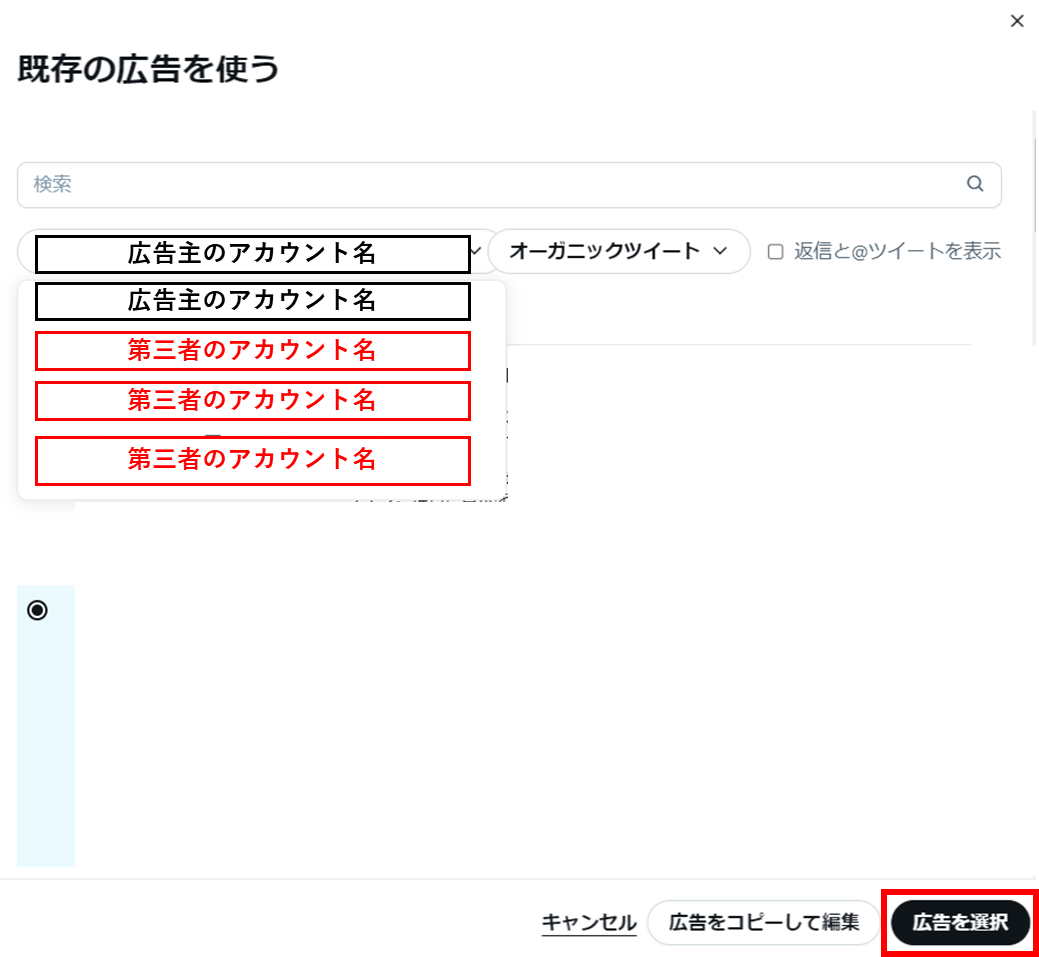The height and width of the screenshot is (957, 1039).
Task: Click chevron arrow next to オーガニックツイート
Action: 720,251
